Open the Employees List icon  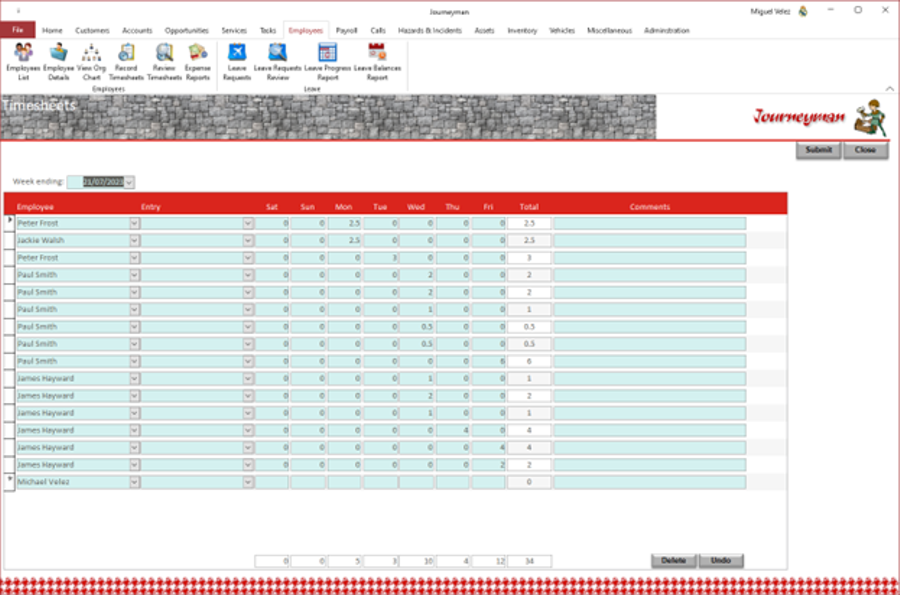23,62
